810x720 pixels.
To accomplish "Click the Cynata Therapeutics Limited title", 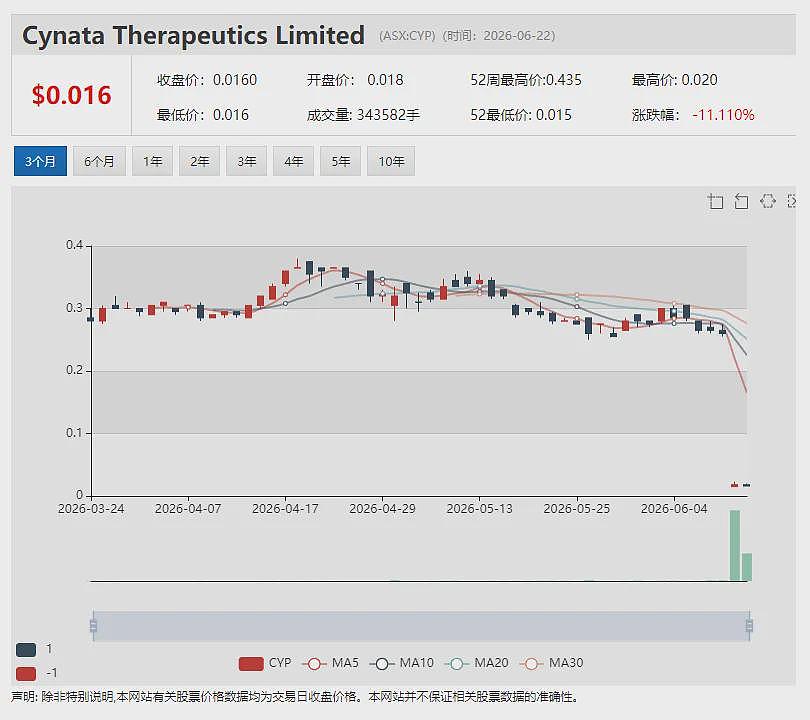I will coord(193,36).
